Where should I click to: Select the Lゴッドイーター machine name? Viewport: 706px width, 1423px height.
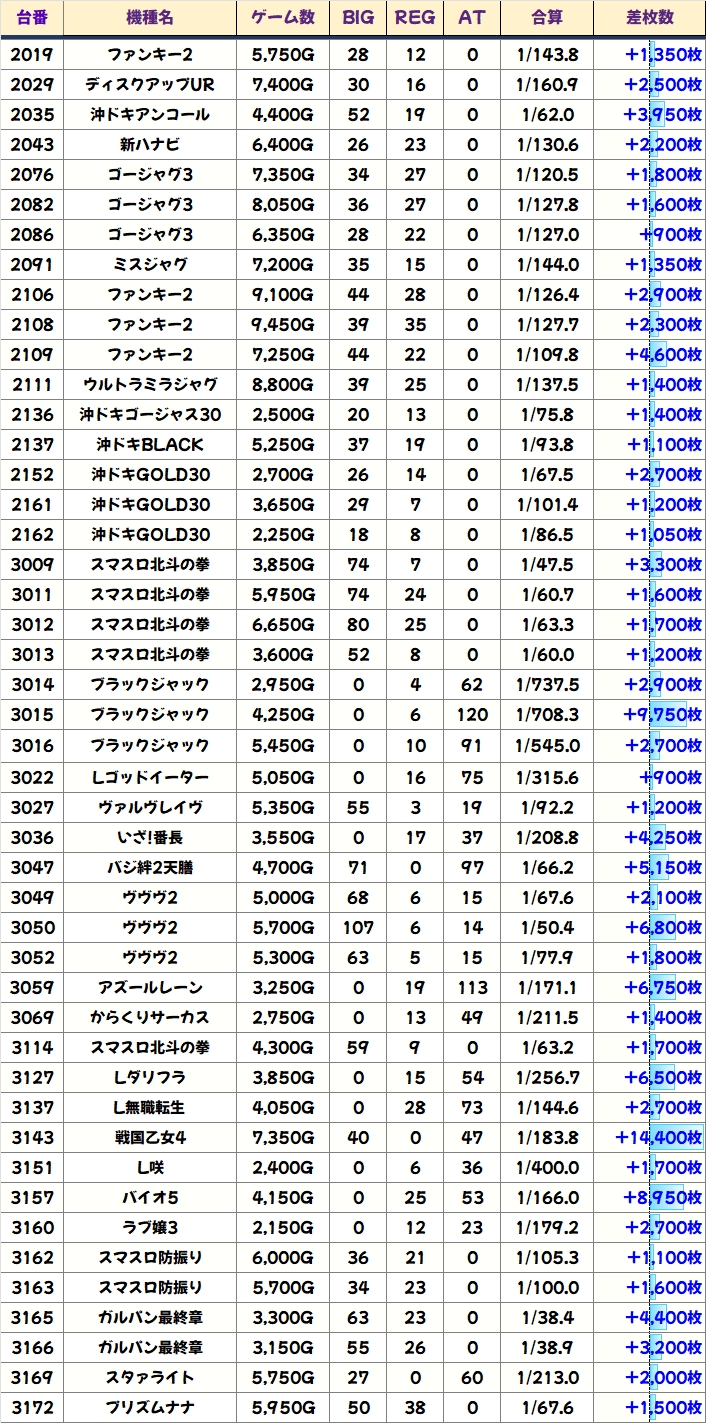[150, 777]
